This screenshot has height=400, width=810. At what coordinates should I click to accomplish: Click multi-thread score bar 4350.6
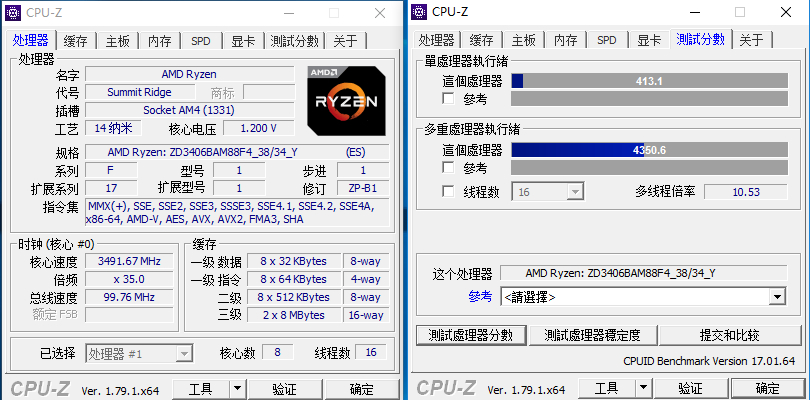coord(649,150)
